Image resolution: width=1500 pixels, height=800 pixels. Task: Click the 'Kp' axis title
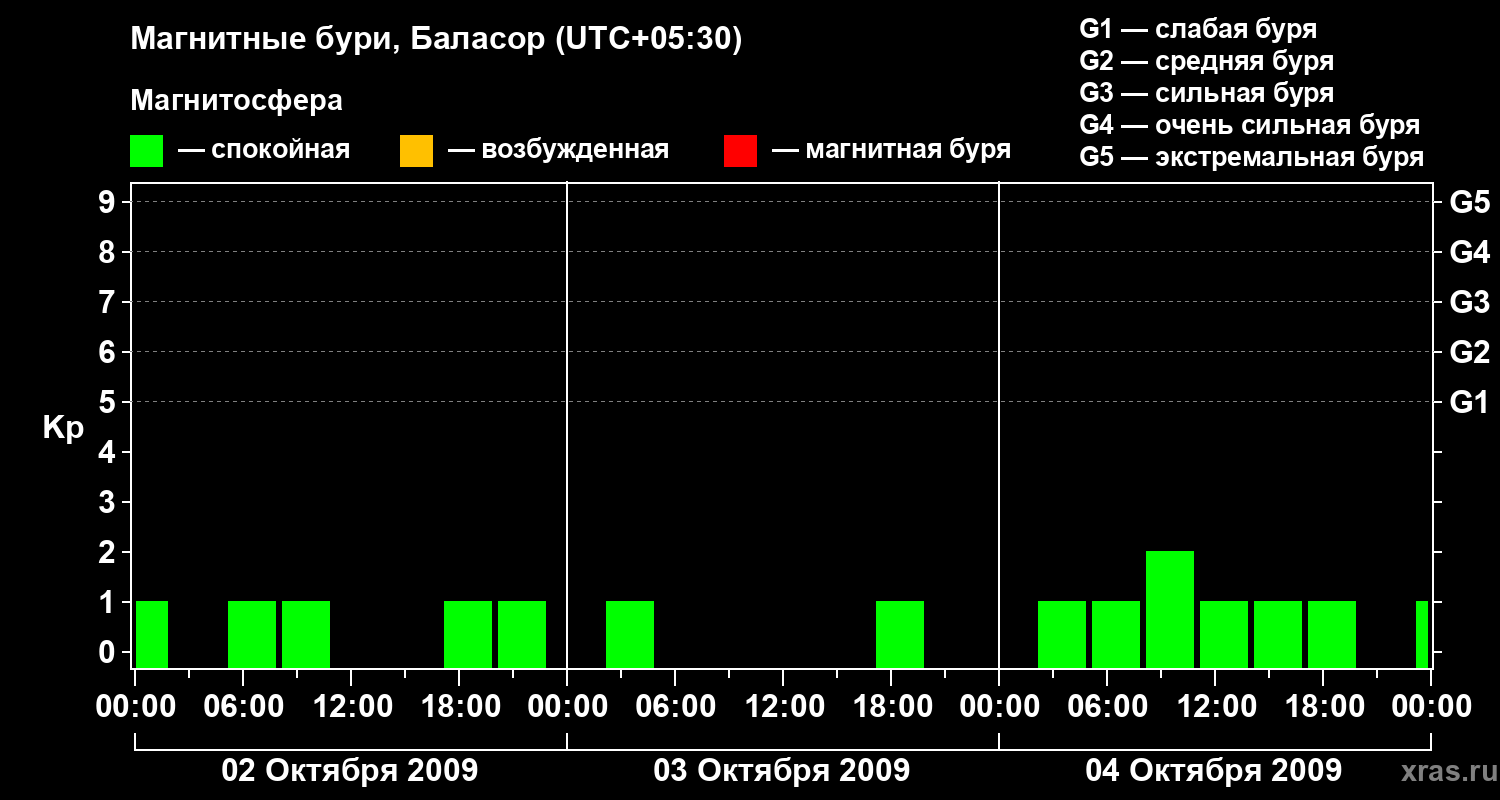tap(63, 429)
